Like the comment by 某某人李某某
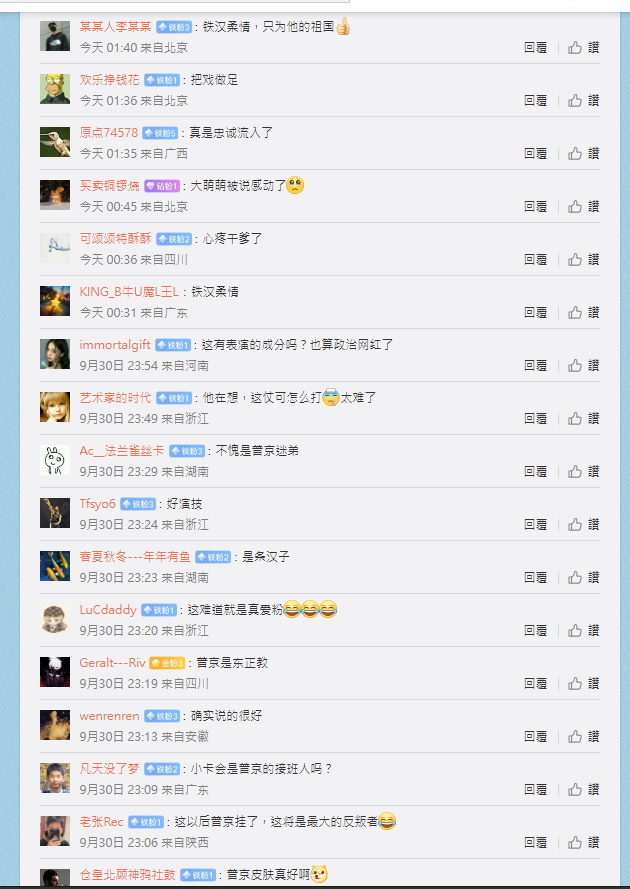This screenshot has height=889, width=630. click(x=584, y=48)
